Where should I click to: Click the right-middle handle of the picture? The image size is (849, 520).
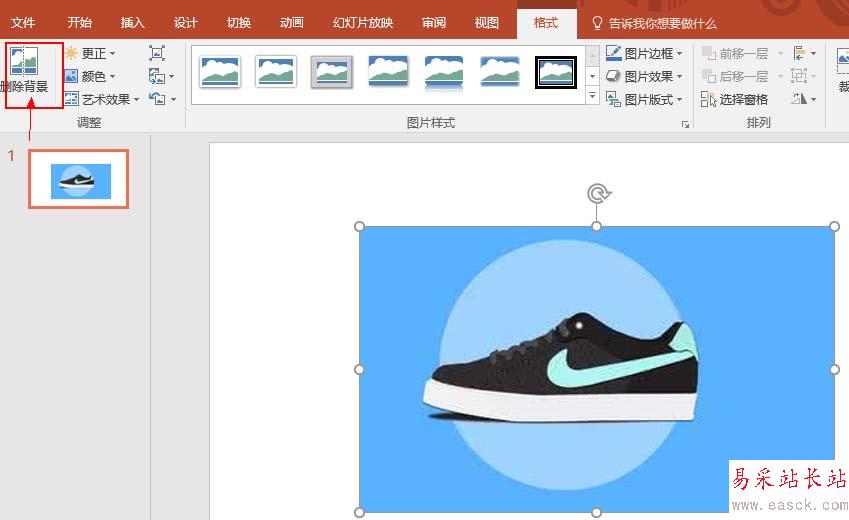click(x=834, y=369)
